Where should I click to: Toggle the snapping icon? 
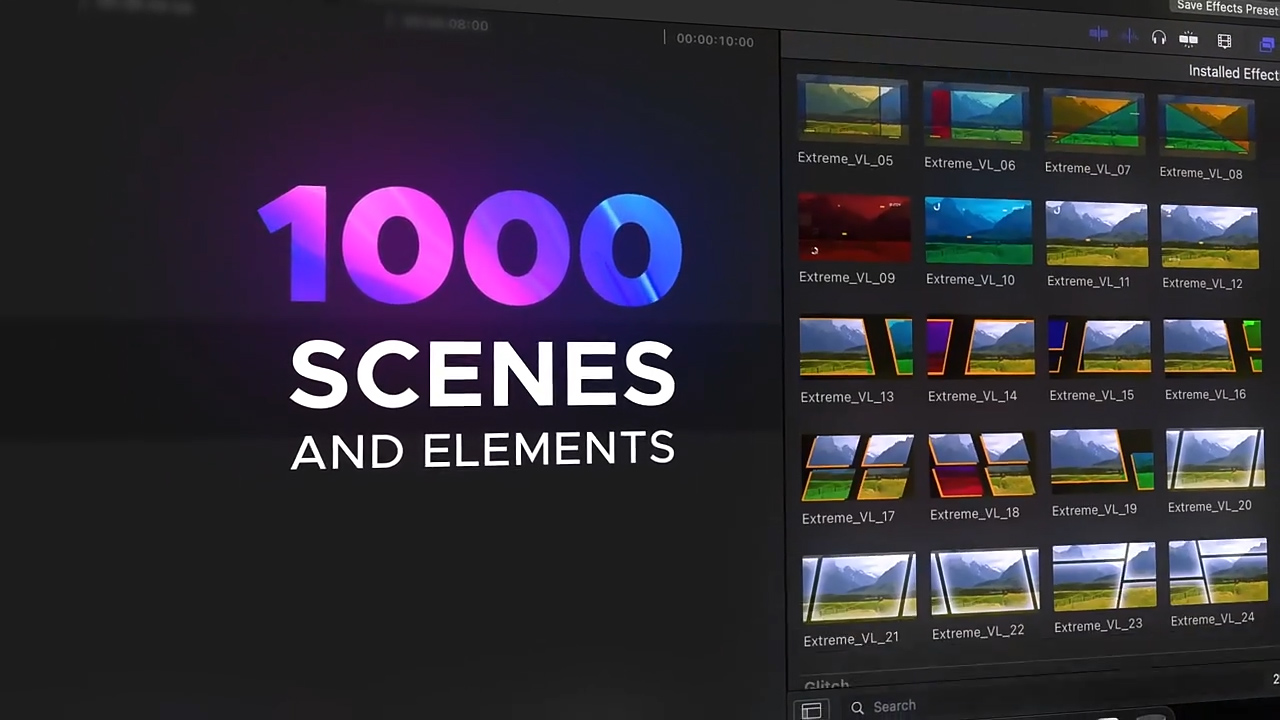point(1189,39)
